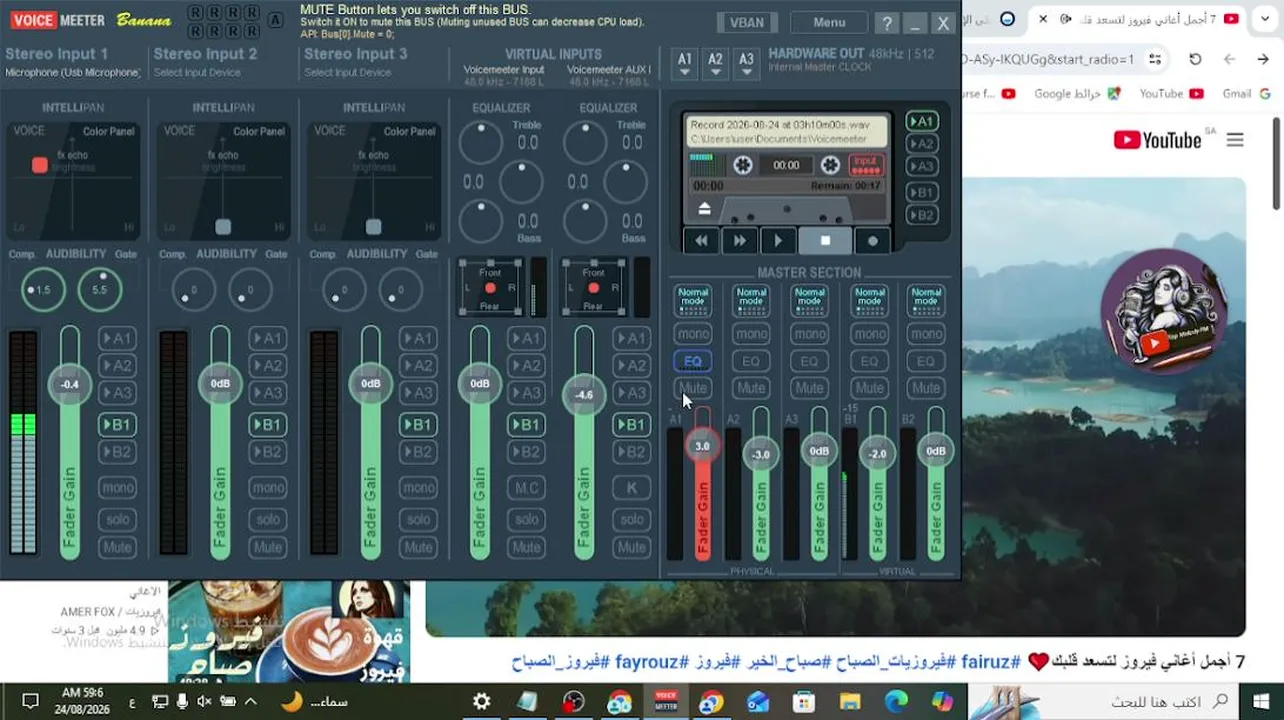Open the A2 hardware out device selector
This screenshot has height=720, width=1284.
point(716,64)
